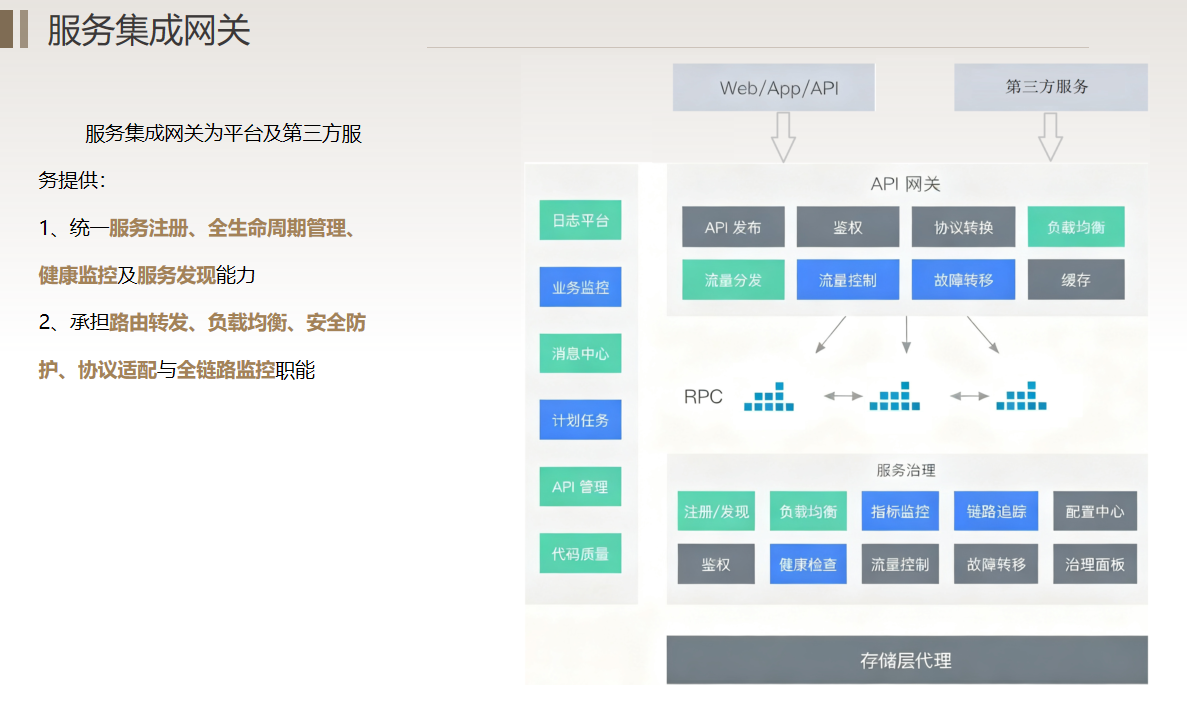Select the middle RPC service cluster icon
The height and width of the screenshot is (707, 1187).
coord(895,397)
